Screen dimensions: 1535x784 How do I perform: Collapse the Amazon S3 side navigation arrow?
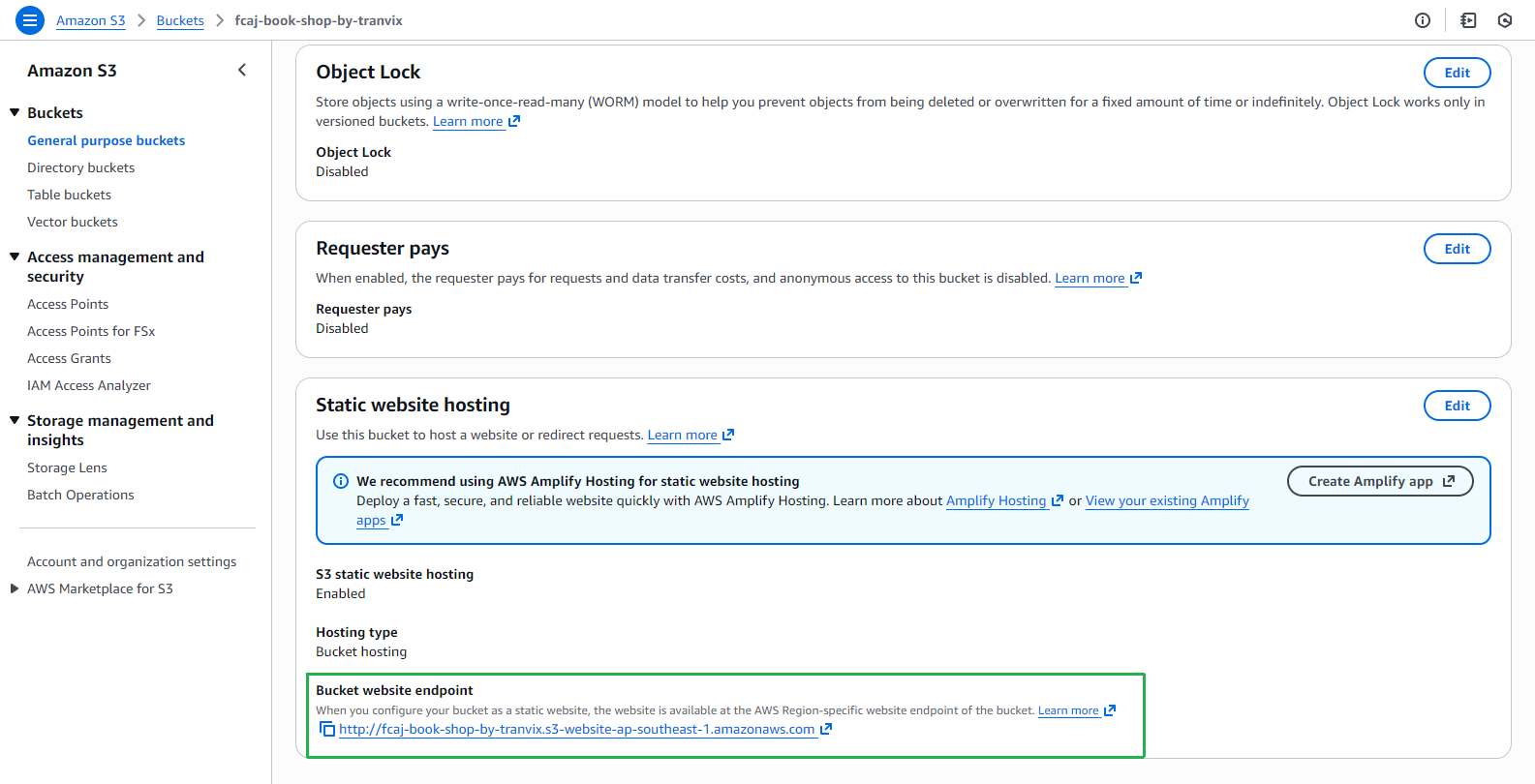pyautogui.click(x=242, y=70)
